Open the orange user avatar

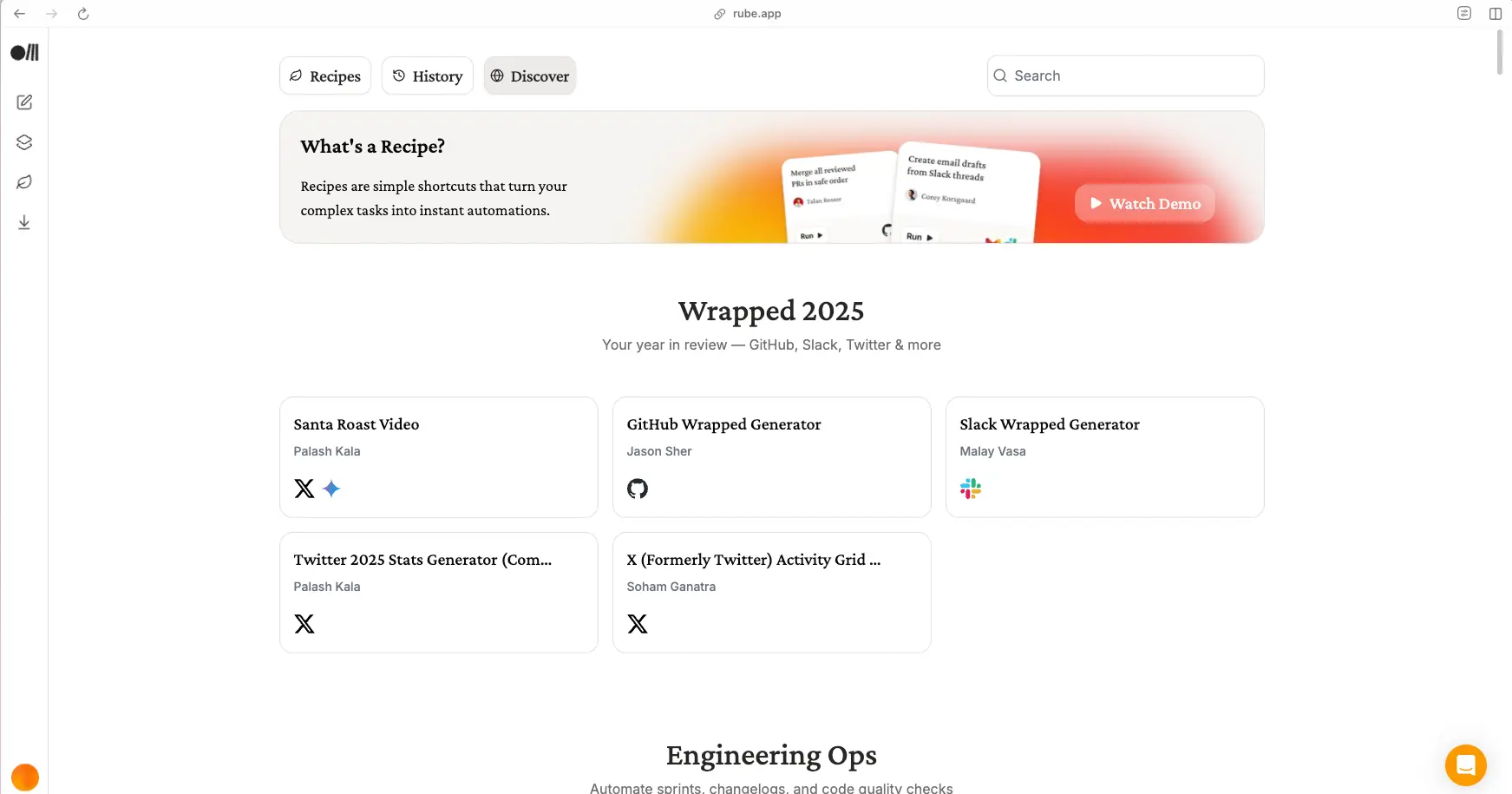24,777
